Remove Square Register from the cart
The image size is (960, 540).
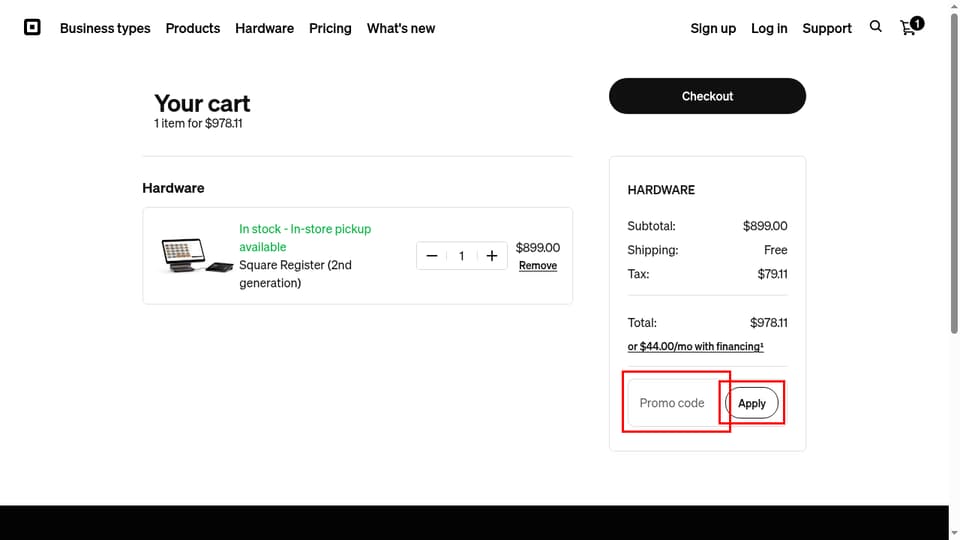pos(538,265)
